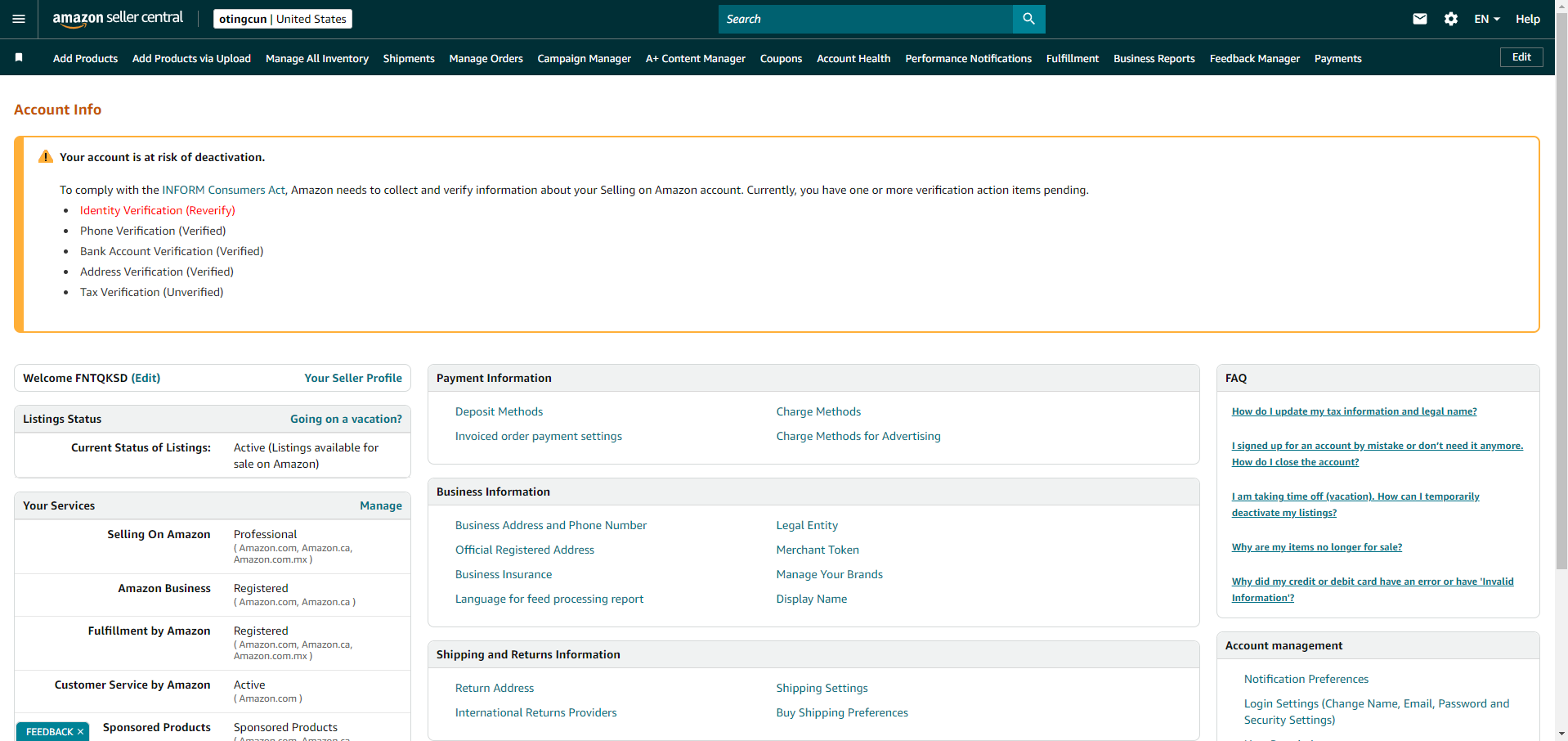Open Return Address link
The width and height of the screenshot is (1568, 741).
click(495, 688)
